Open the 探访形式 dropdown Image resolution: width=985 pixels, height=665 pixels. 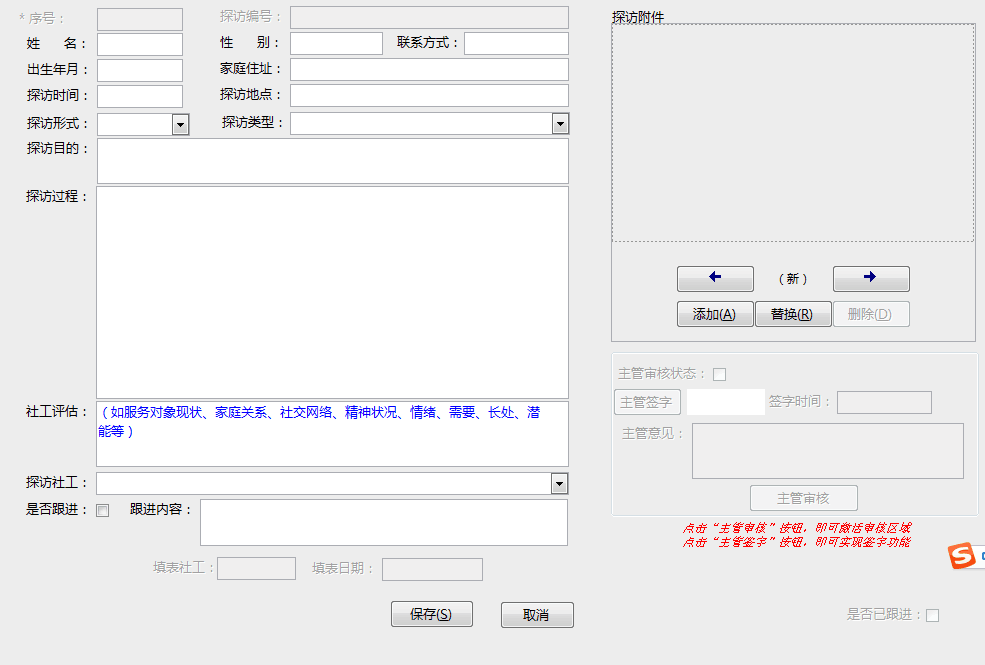coord(180,124)
